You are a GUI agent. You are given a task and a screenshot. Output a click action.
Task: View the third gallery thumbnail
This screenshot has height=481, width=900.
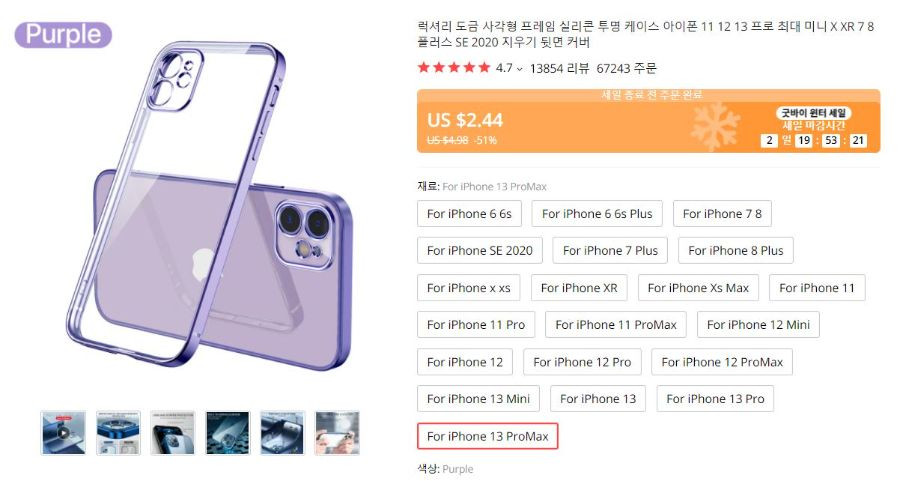(x=173, y=433)
